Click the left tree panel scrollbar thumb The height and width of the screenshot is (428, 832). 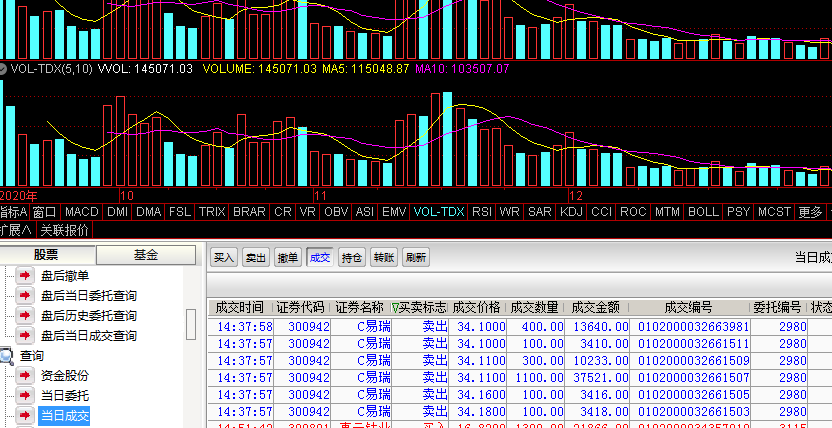[192, 324]
